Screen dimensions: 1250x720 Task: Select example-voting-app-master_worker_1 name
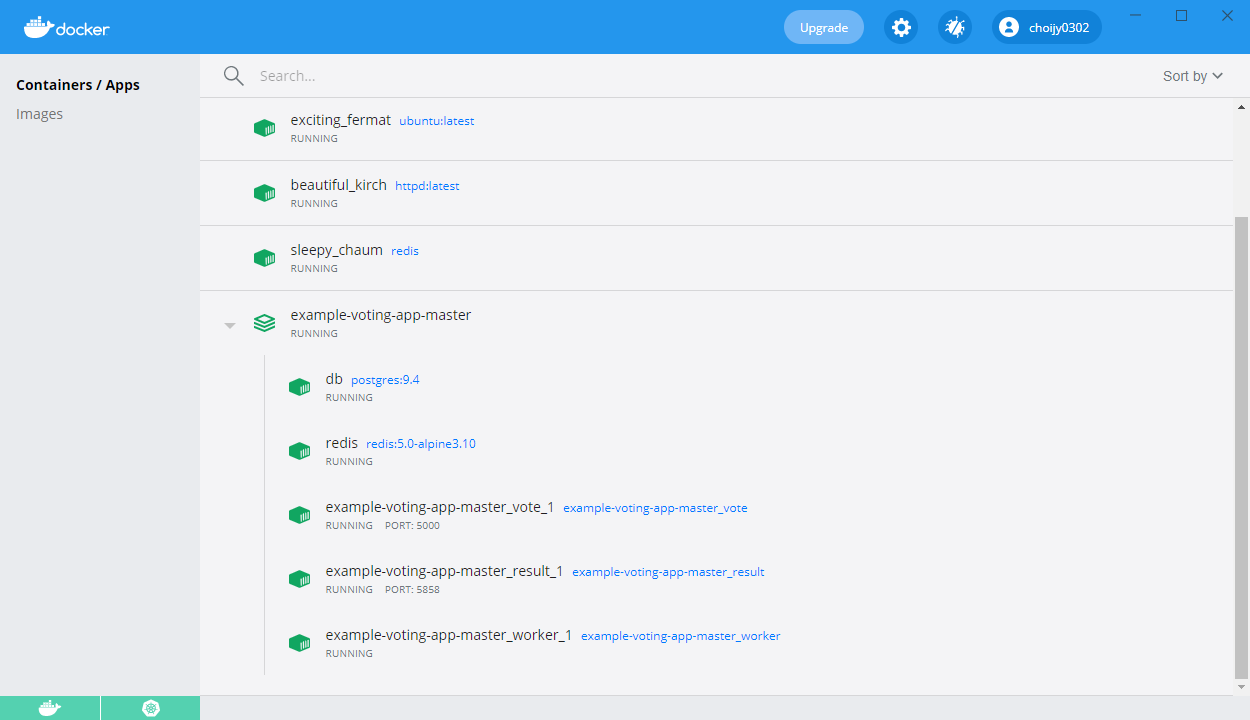click(x=449, y=635)
